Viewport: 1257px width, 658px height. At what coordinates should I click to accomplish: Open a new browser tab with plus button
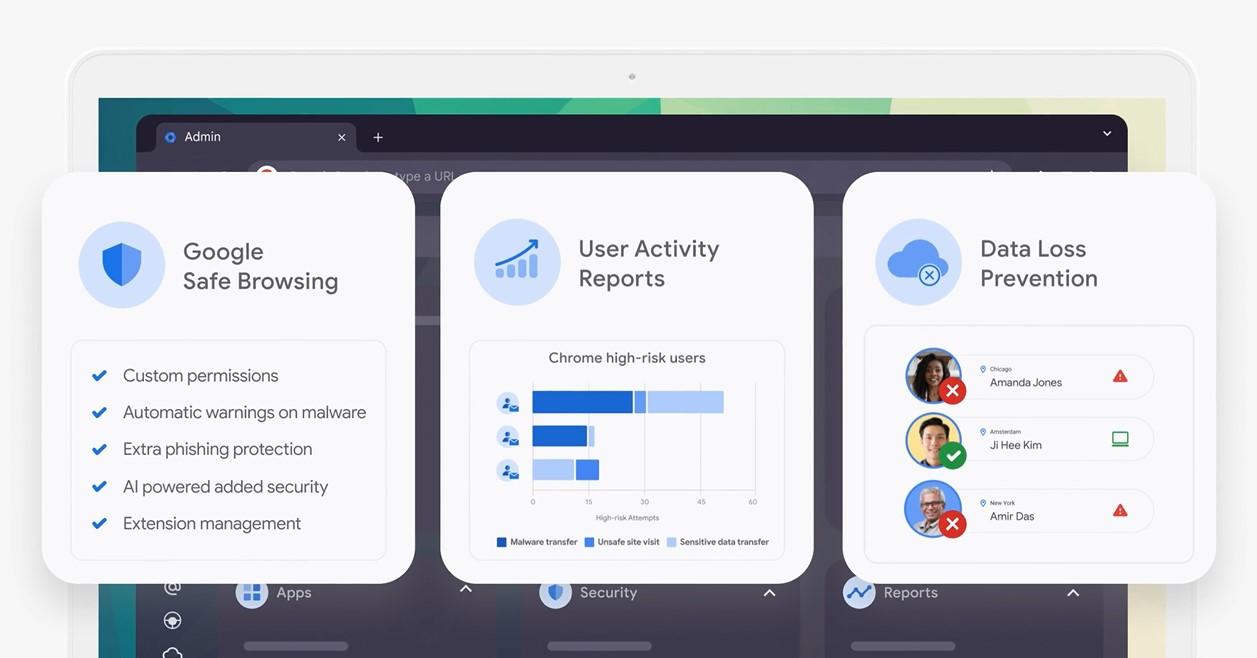click(378, 137)
